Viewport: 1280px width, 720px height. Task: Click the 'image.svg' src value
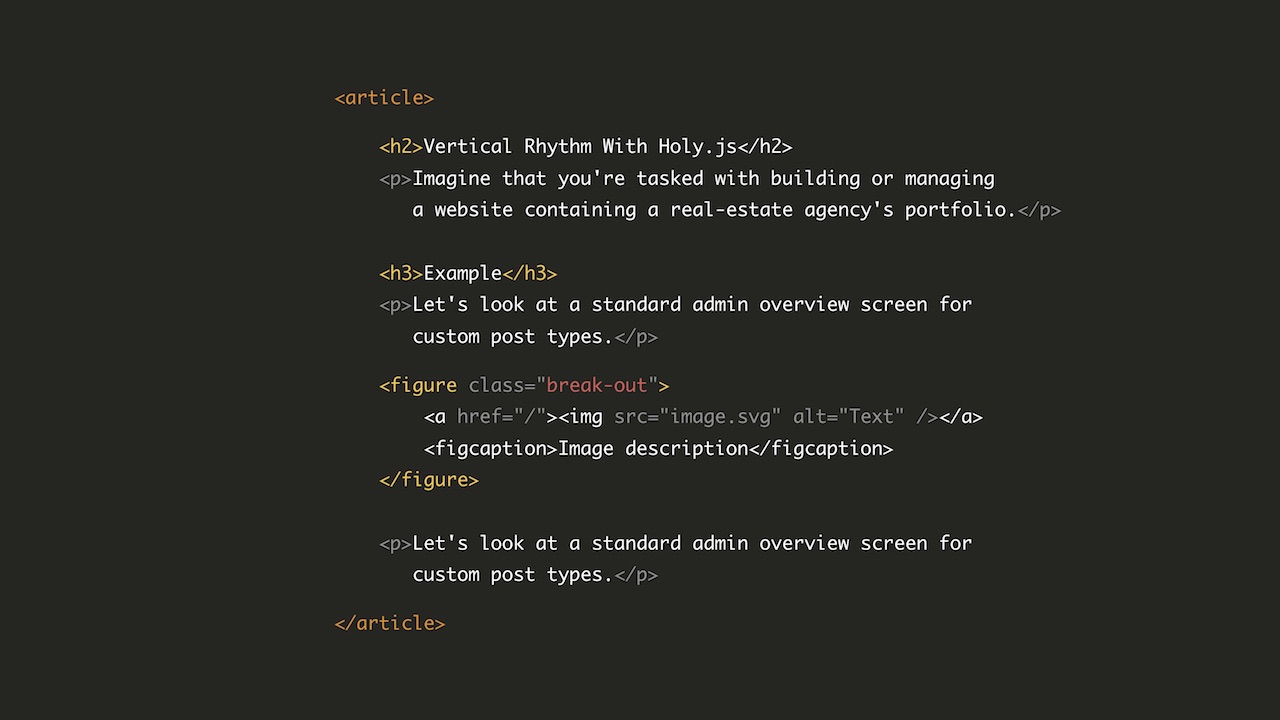[x=720, y=417]
